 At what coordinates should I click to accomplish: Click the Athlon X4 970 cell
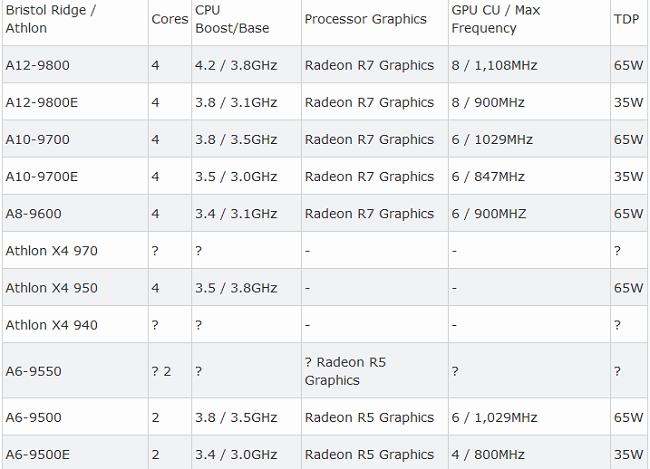pyautogui.click(x=51, y=250)
